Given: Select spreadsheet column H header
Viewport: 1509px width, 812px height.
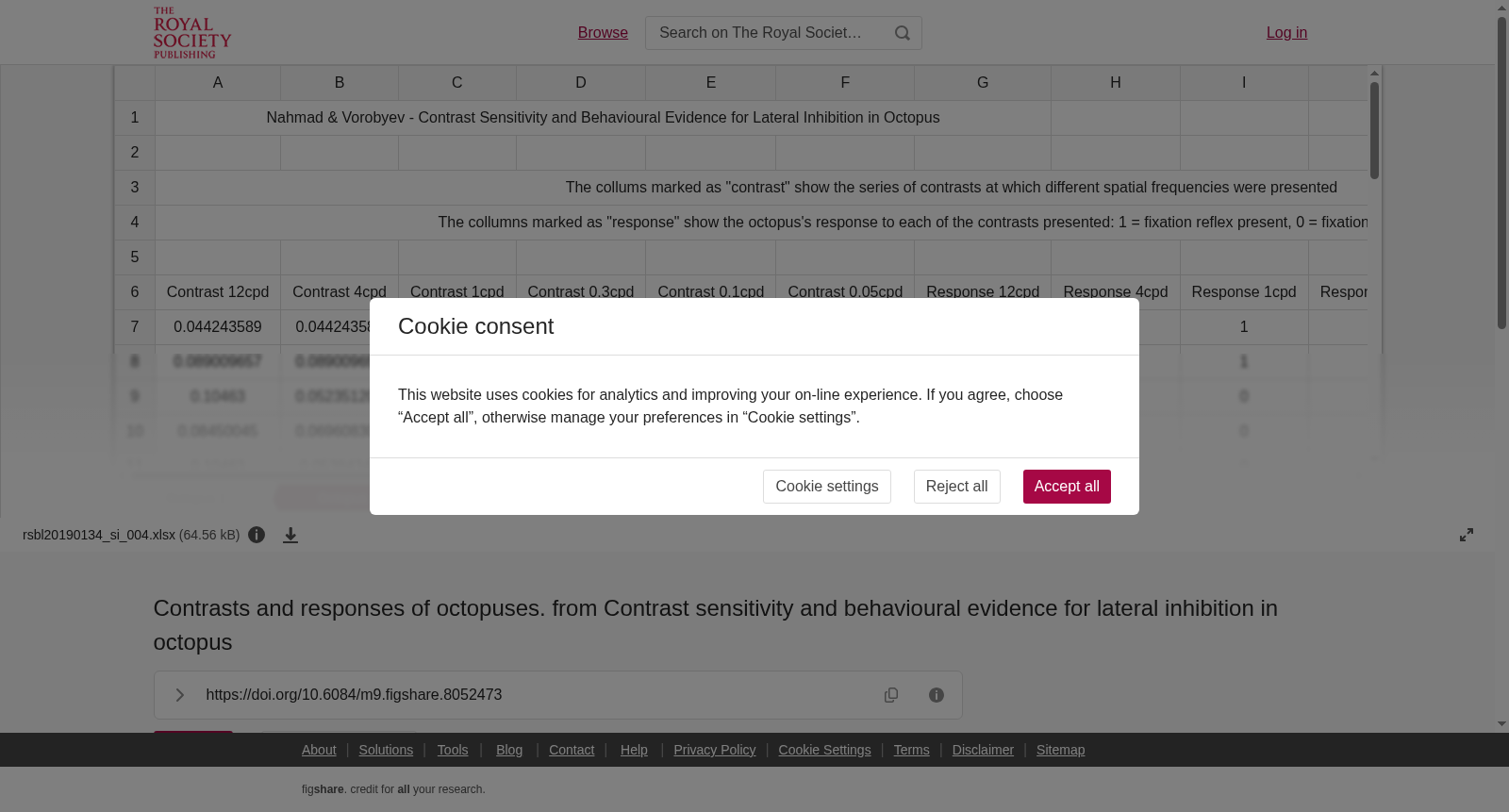Looking at the screenshot, I should (1116, 83).
